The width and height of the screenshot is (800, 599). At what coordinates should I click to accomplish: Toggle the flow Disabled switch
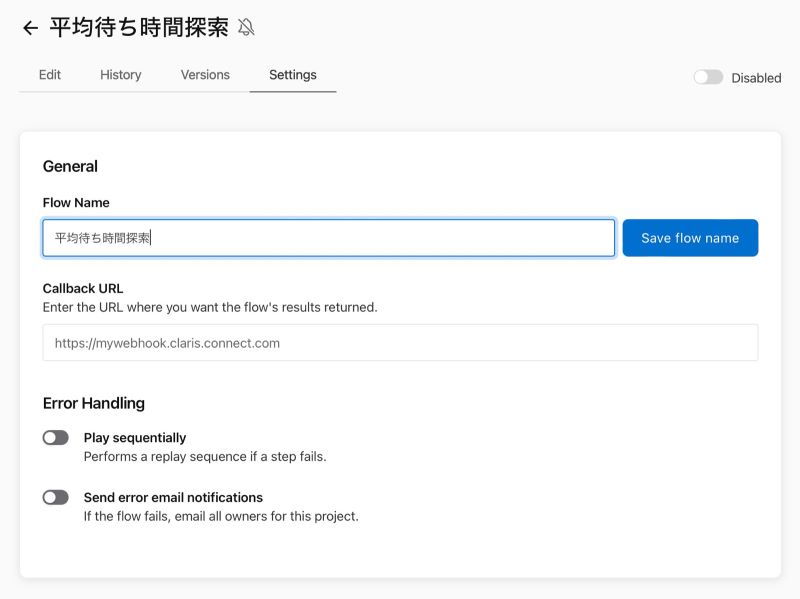pyautogui.click(x=708, y=78)
